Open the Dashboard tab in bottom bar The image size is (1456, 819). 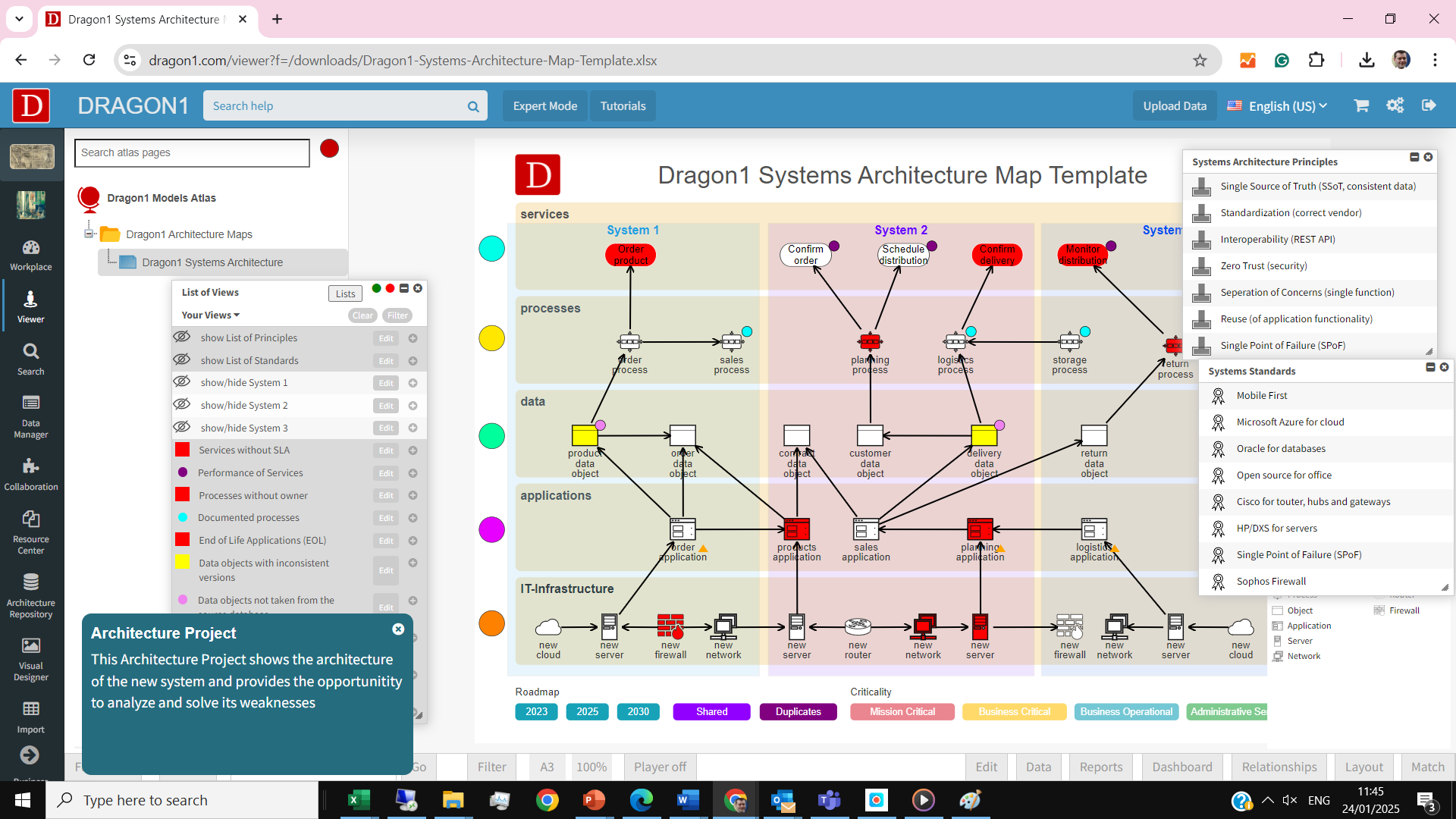coord(1181,767)
